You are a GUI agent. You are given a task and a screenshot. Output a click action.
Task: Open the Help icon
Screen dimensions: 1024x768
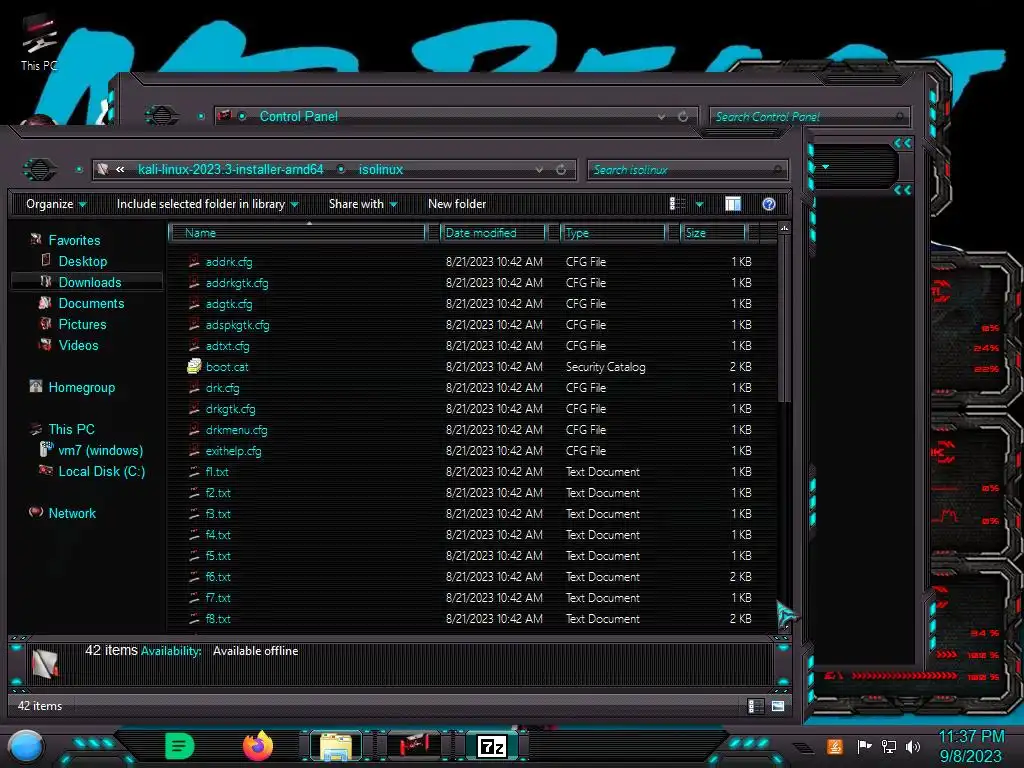point(769,204)
